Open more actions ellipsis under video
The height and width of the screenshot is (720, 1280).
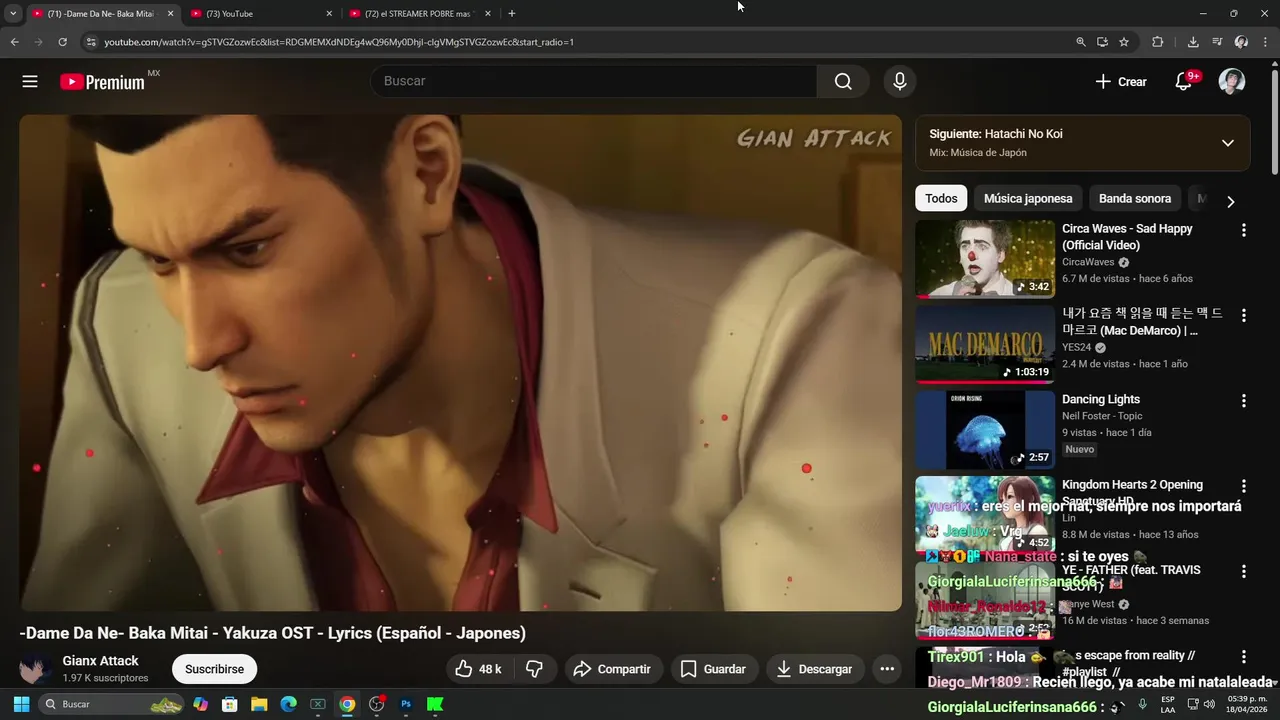[x=886, y=669]
